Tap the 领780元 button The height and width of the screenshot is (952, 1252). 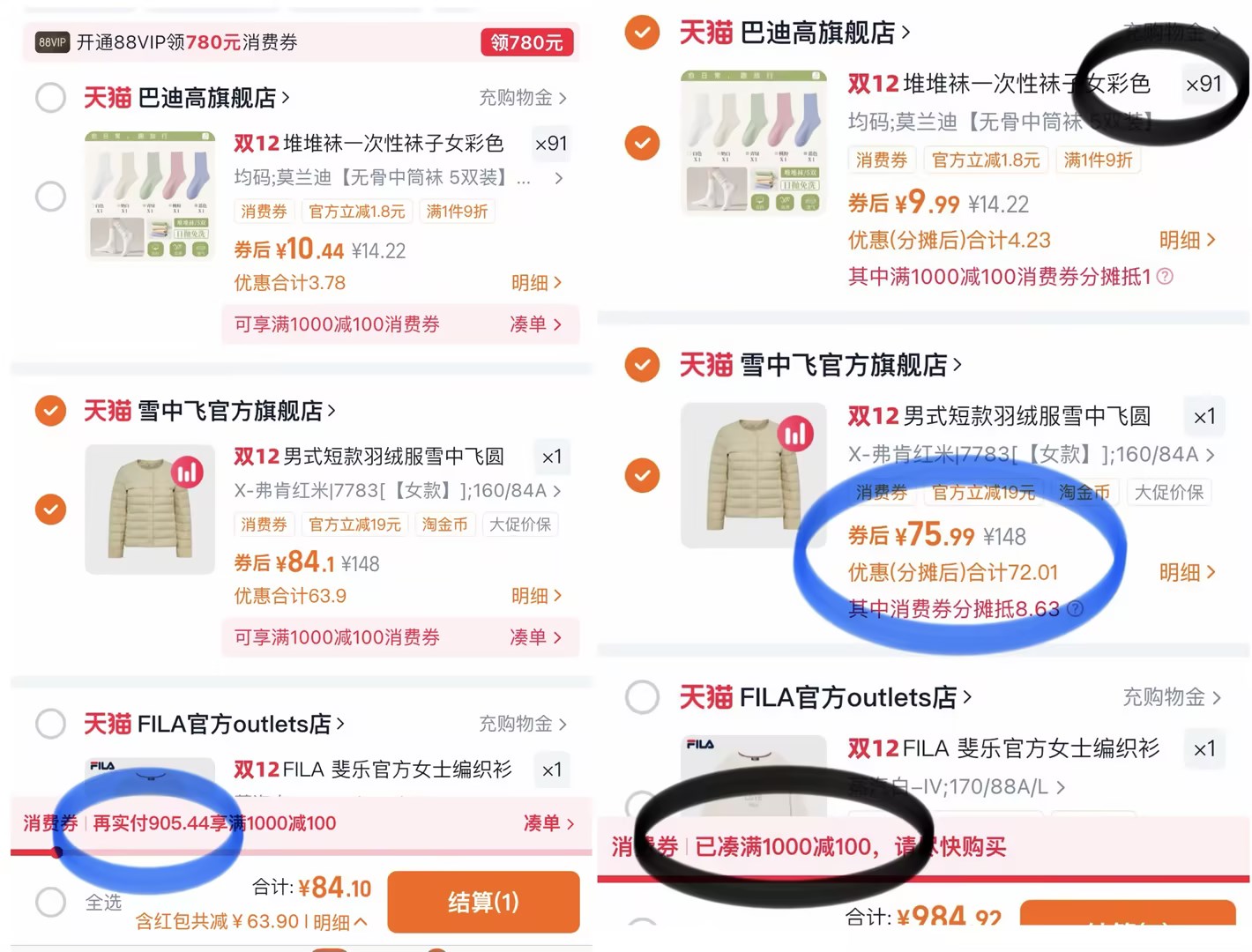[x=527, y=42]
